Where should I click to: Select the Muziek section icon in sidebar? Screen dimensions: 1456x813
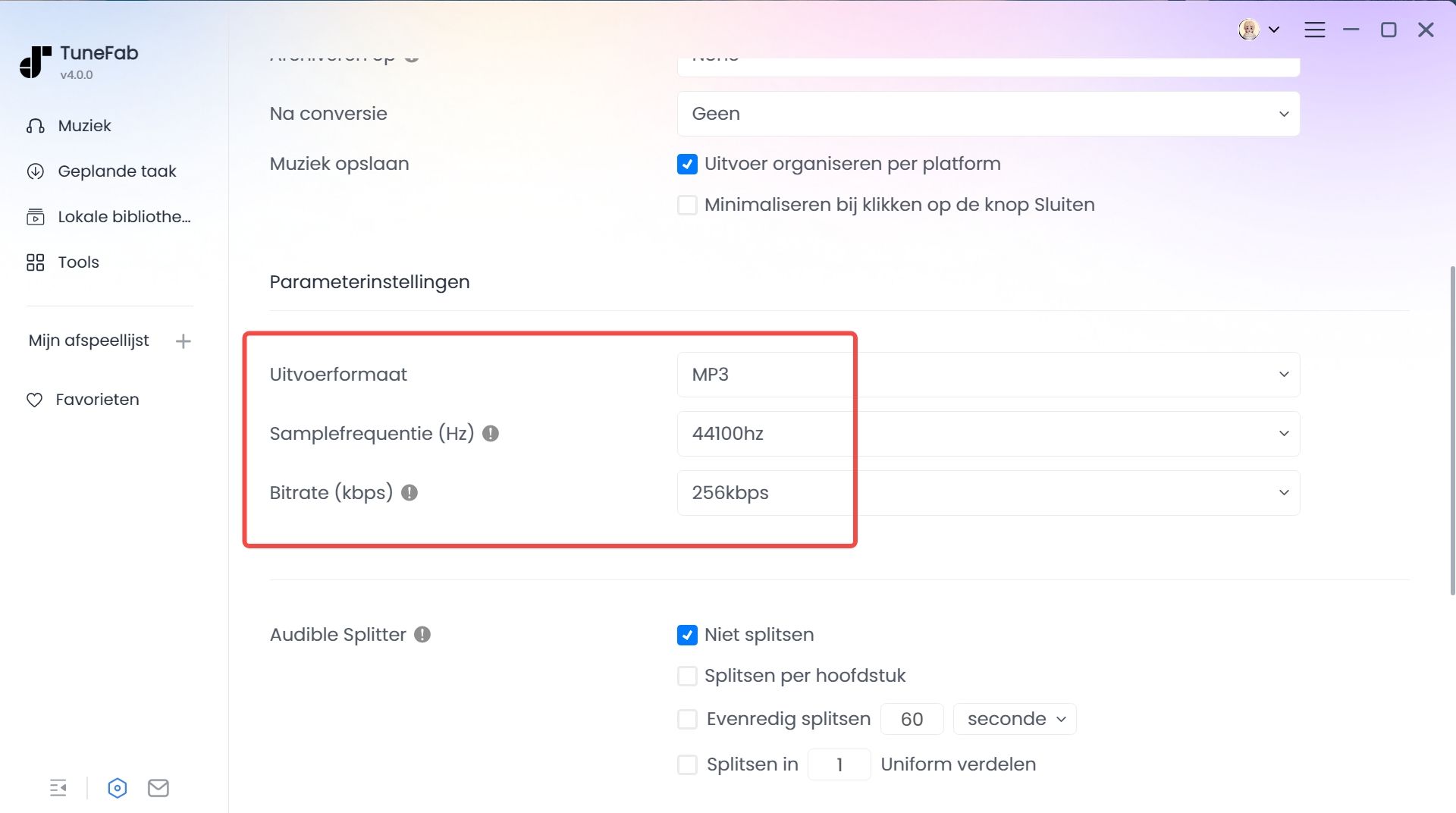pyautogui.click(x=36, y=126)
